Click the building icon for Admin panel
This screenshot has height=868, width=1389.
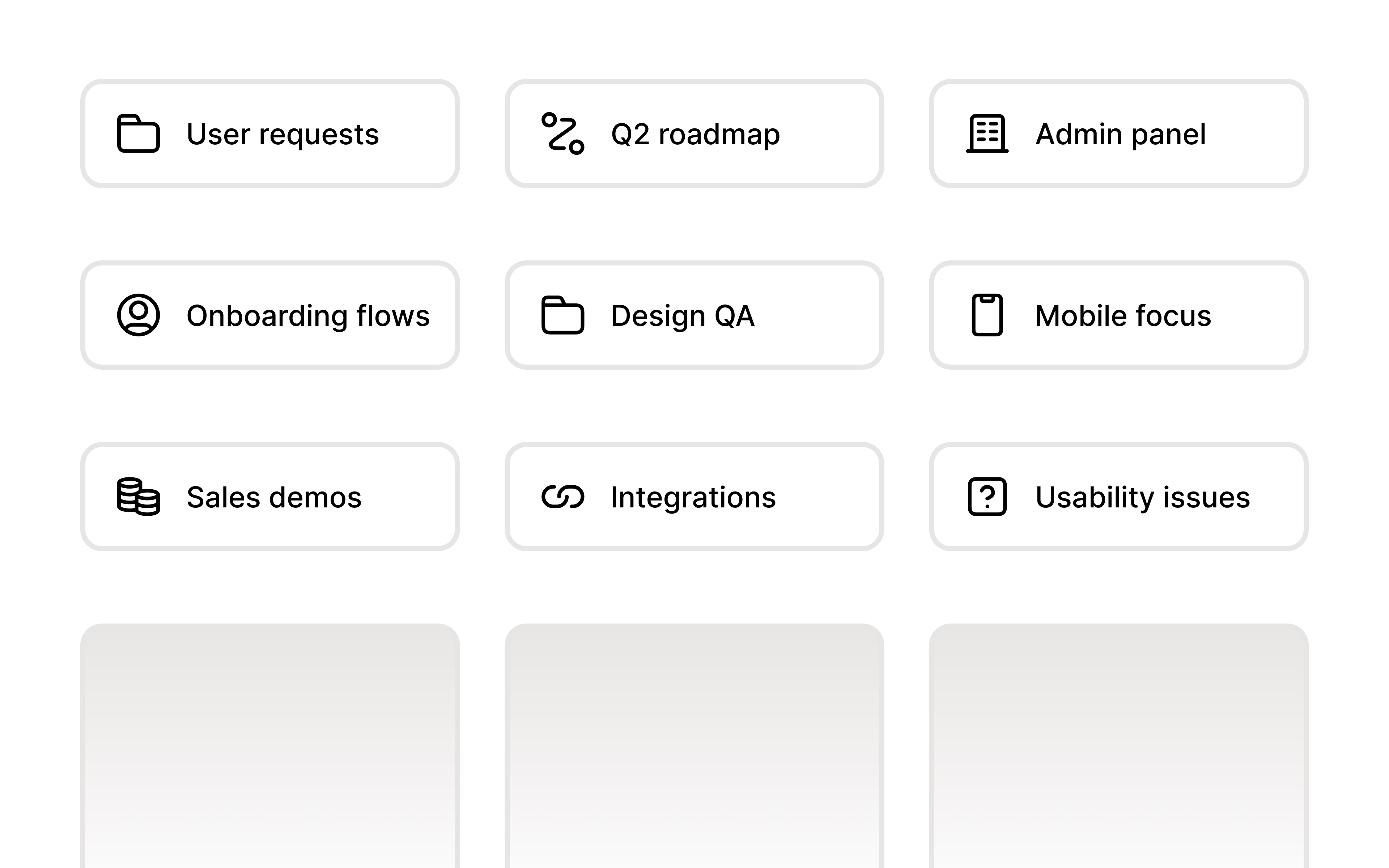[987, 134]
